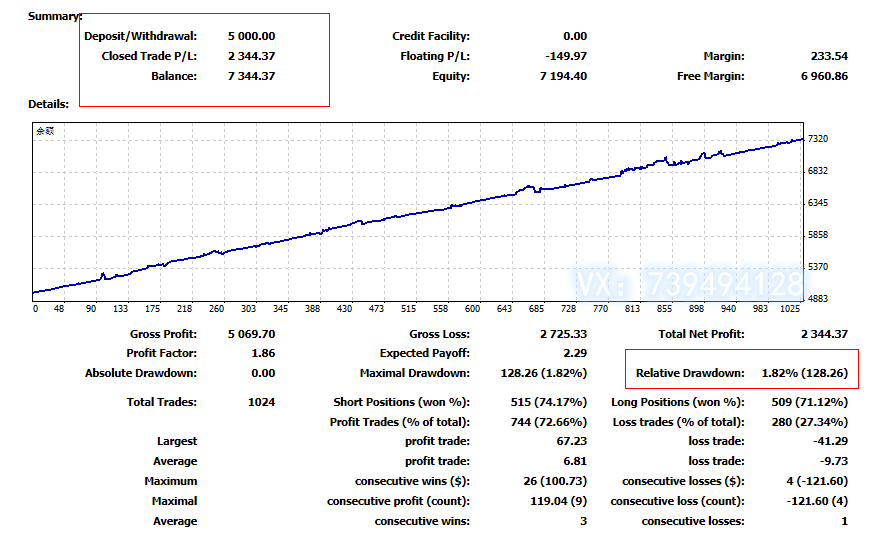Select the Closed Trade P/L label
Screen dimensions: 886x533
[x=149, y=56]
